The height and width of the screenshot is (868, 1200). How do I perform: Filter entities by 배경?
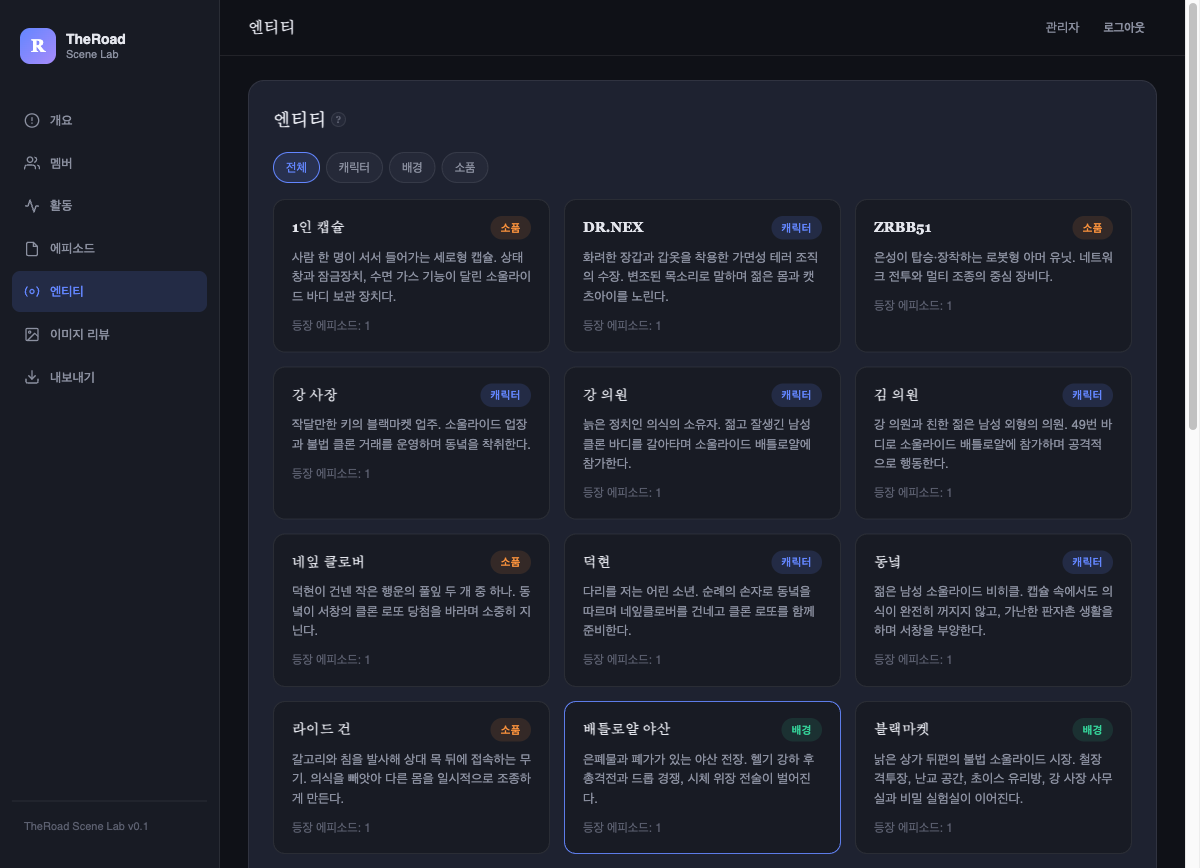(412, 167)
